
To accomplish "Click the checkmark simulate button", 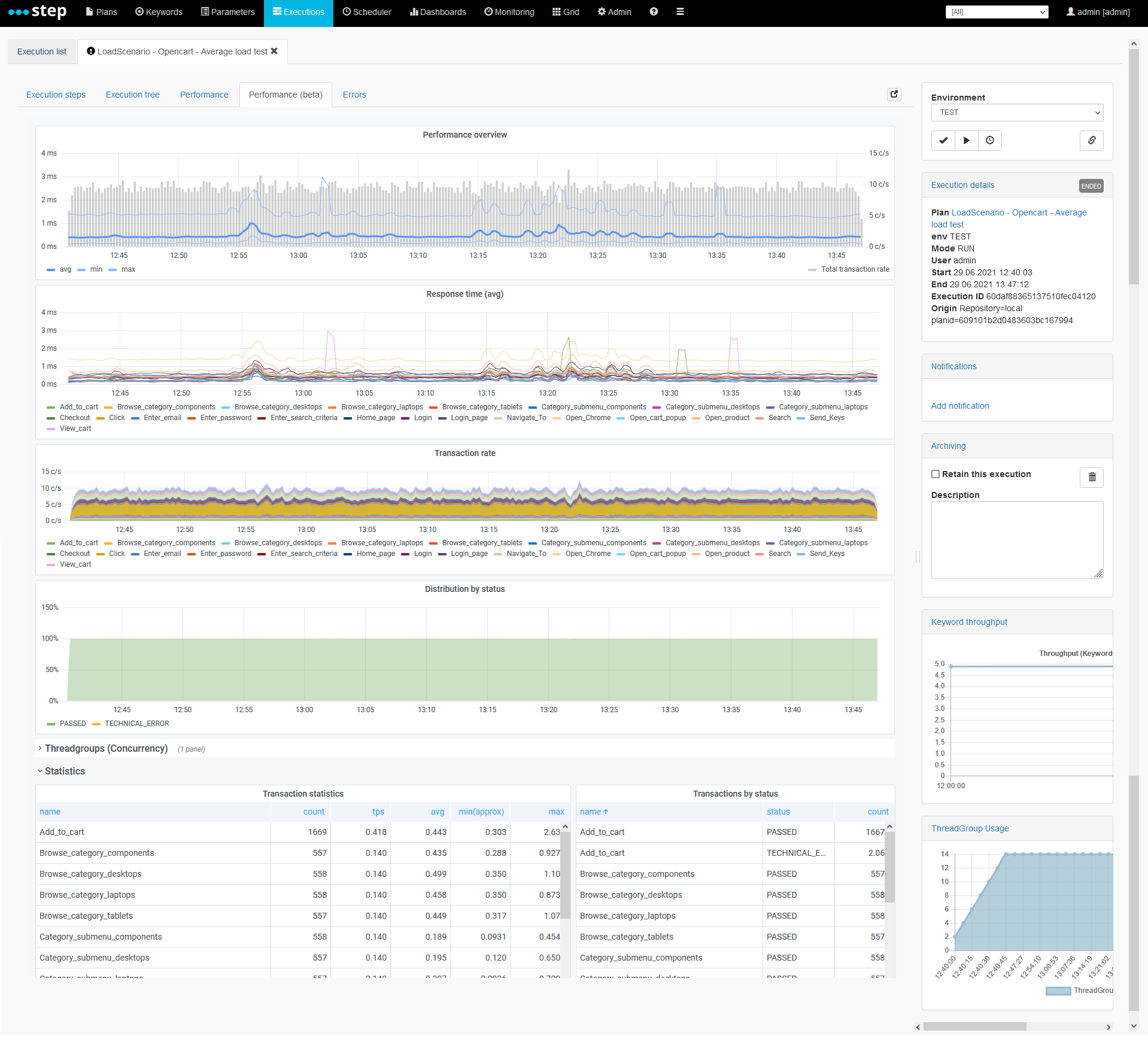I will (x=943, y=140).
